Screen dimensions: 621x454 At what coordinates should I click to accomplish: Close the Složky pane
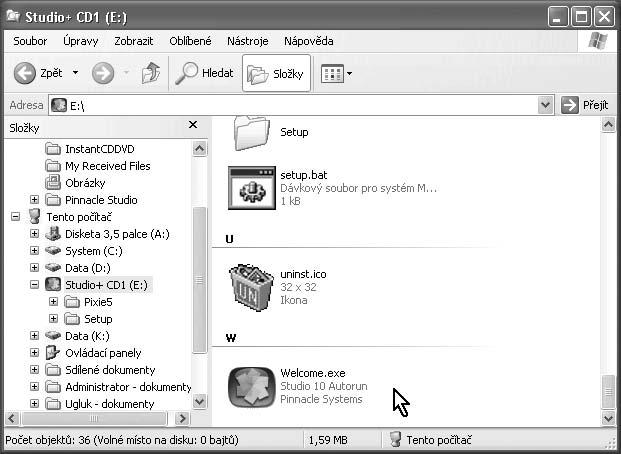click(193, 125)
